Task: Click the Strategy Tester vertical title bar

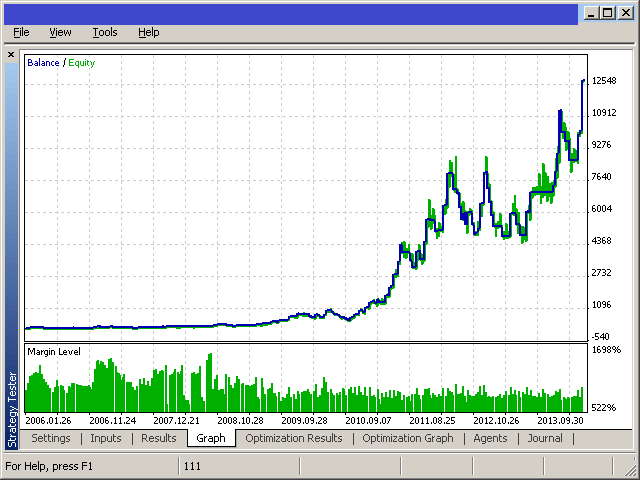Action: click(x=12, y=255)
